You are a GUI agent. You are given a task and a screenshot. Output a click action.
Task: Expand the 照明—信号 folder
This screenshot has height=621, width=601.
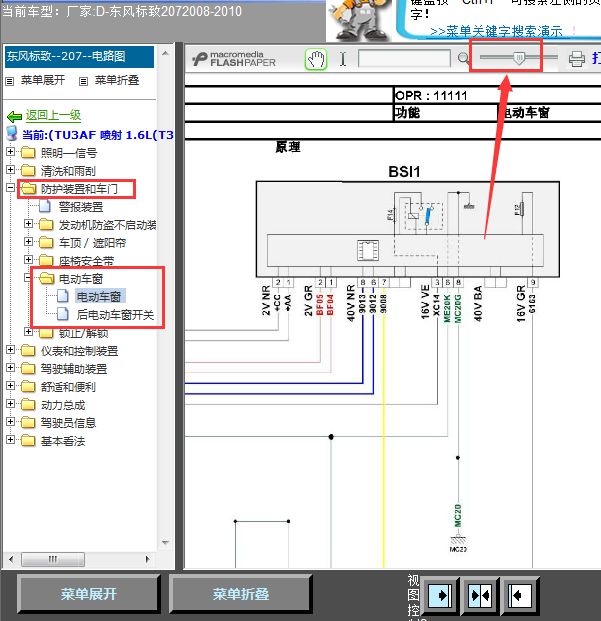tap(11, 151)
